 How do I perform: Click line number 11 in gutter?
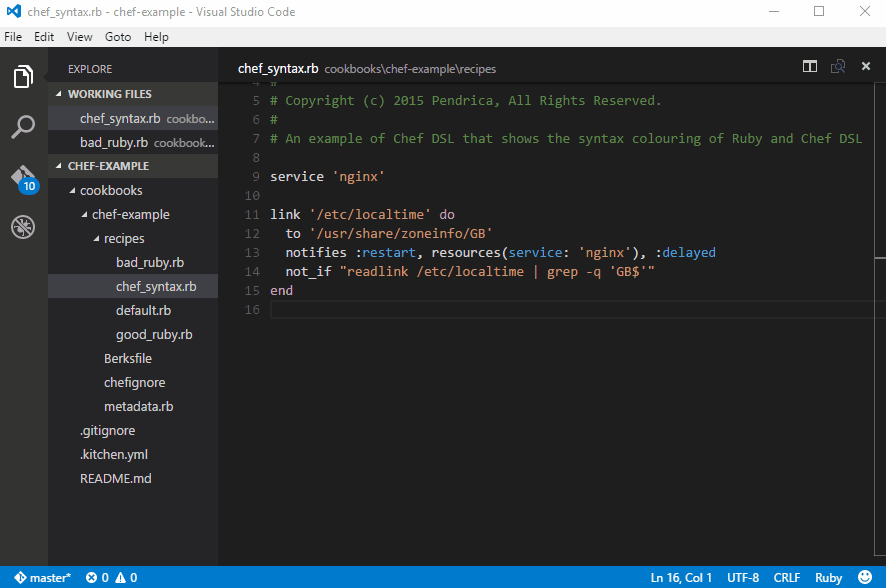[252, 215]
